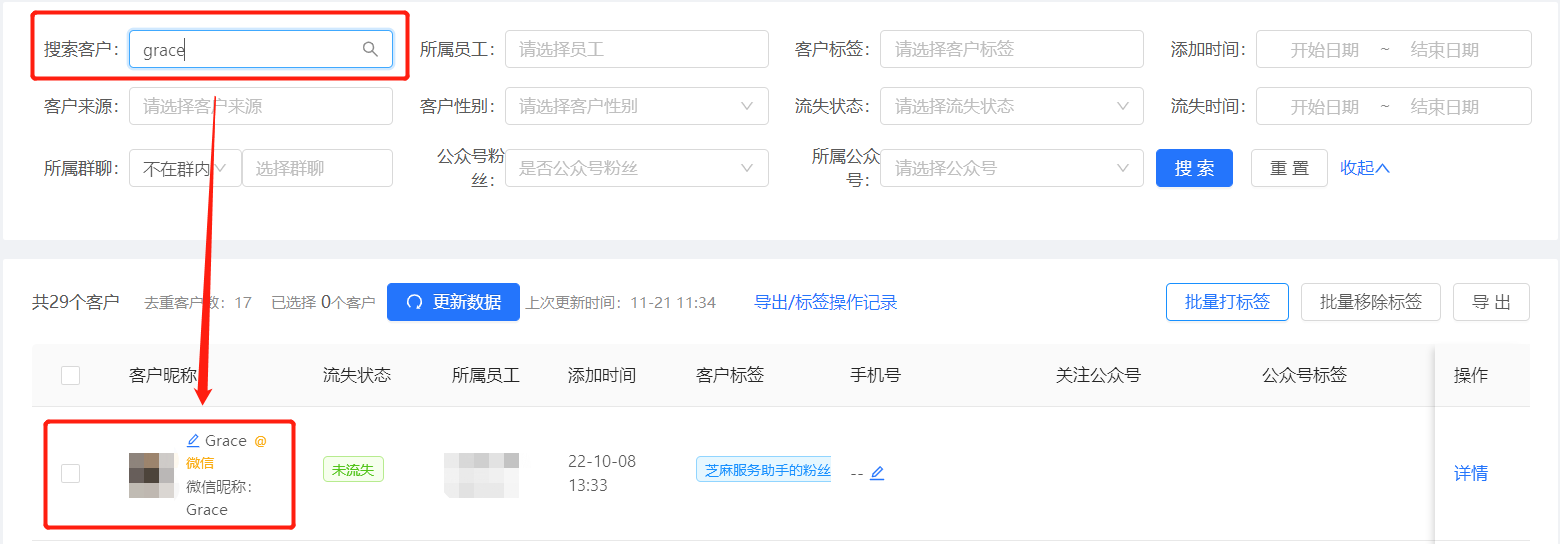Expand the 客户性别 dropdown

[637, 106]
